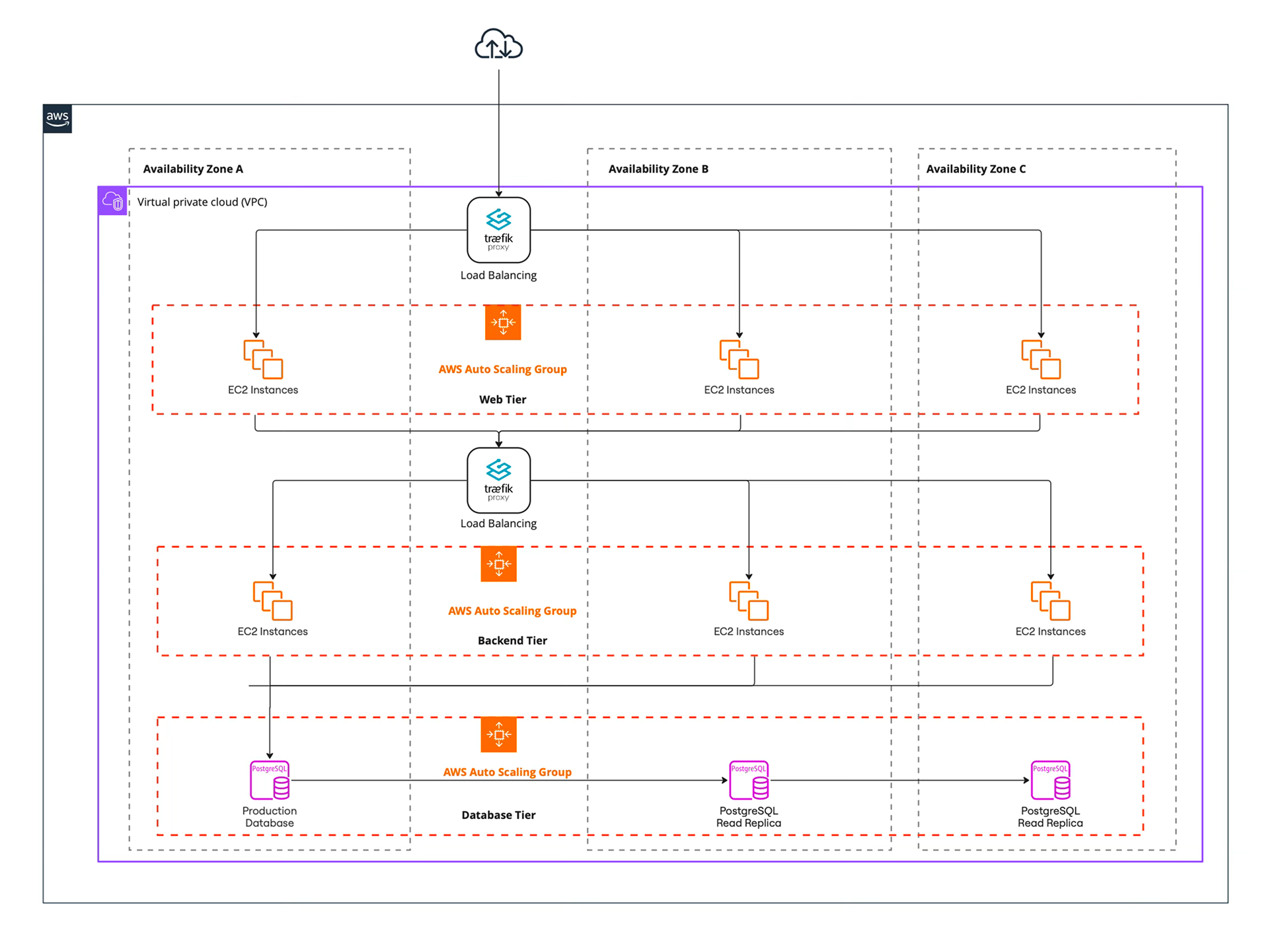Select the Backend Tier Auto Scaling icon

point(498,564)
